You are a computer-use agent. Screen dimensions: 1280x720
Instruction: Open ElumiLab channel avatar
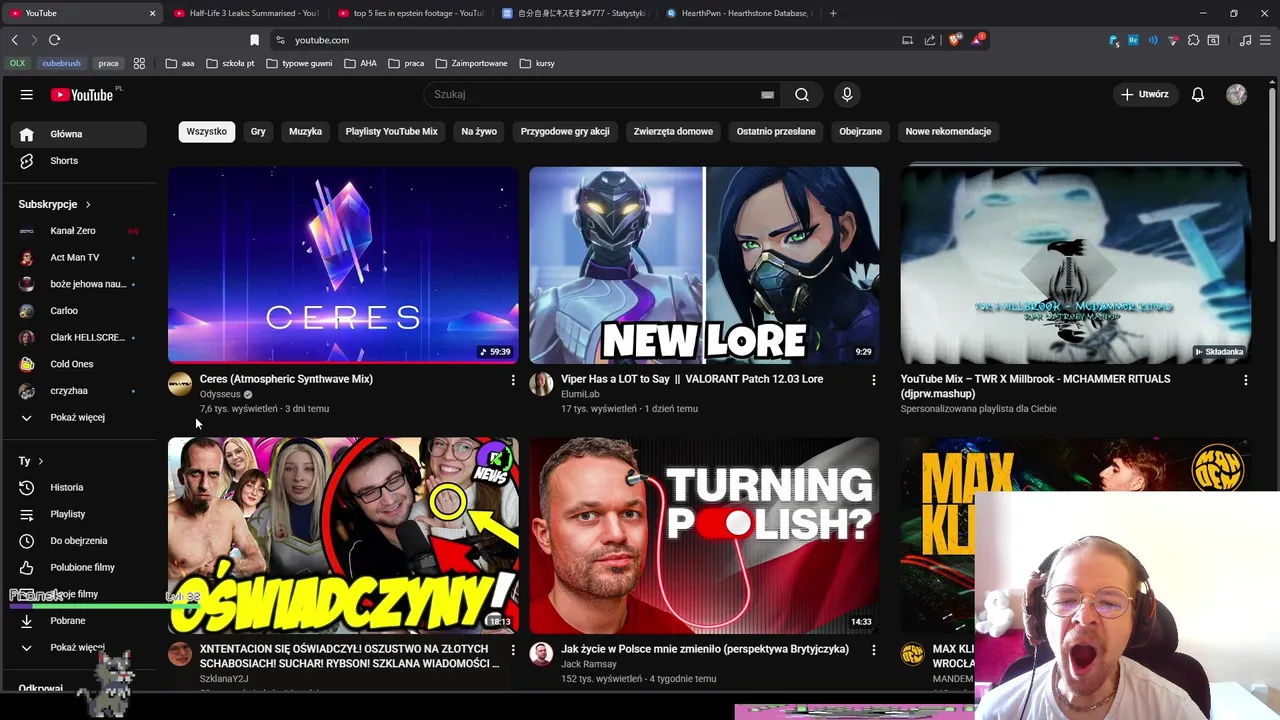coord(541,385)
